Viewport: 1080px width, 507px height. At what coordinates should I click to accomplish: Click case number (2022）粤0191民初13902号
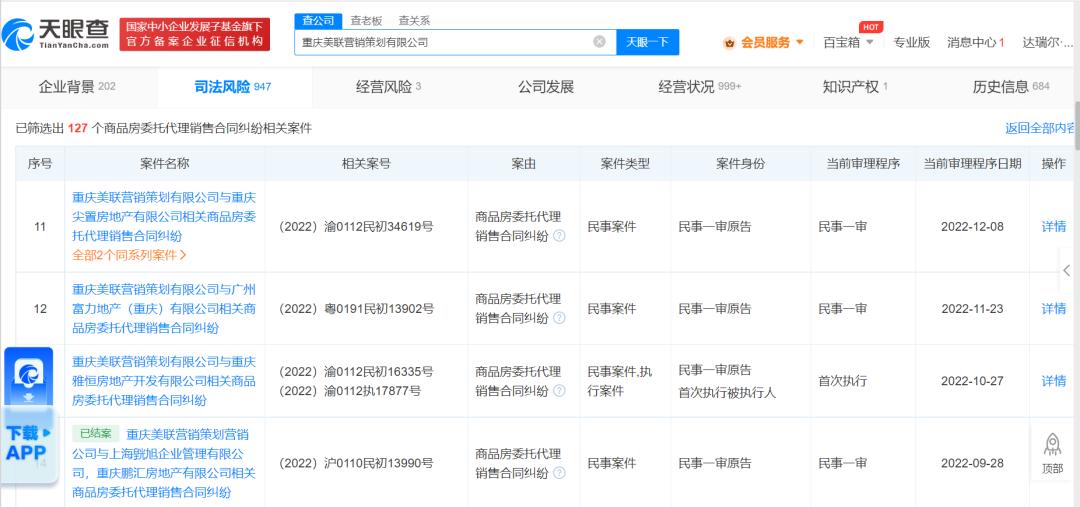(355, 308)
